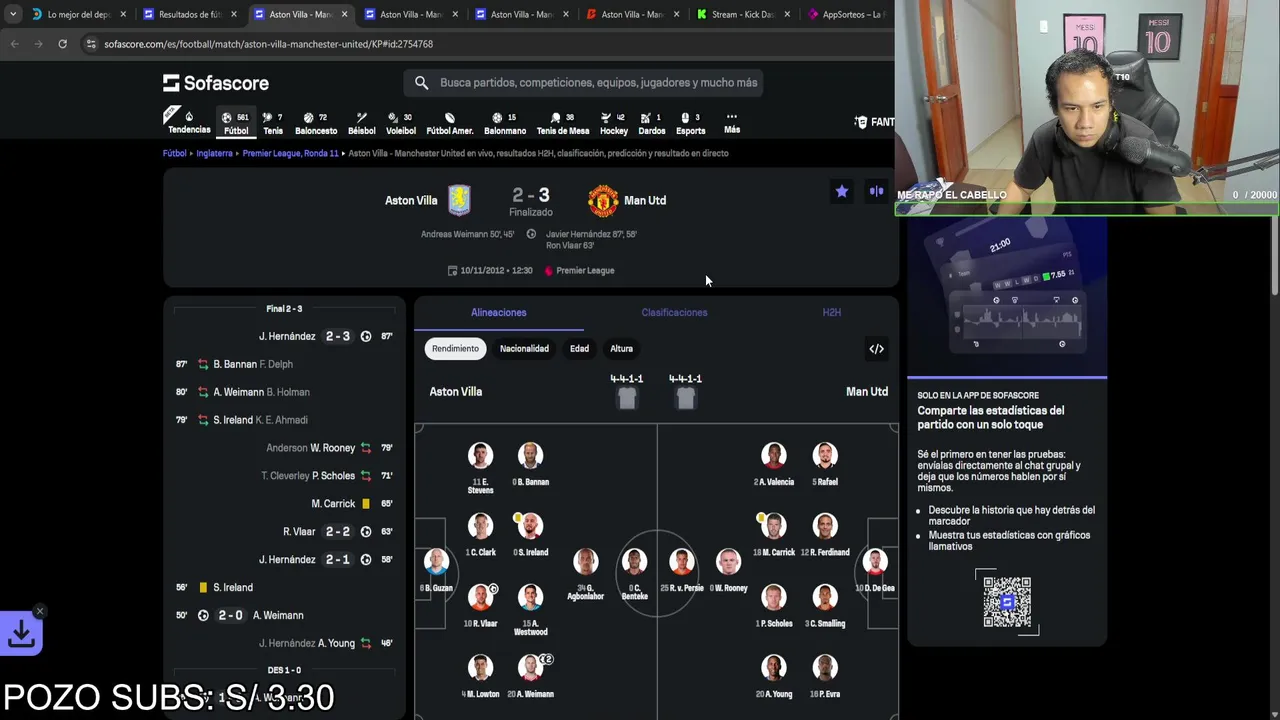Open the Fútbol Amer. sport category
Image resolution: width=1280 pixels, height=720 pixels.
450,122
